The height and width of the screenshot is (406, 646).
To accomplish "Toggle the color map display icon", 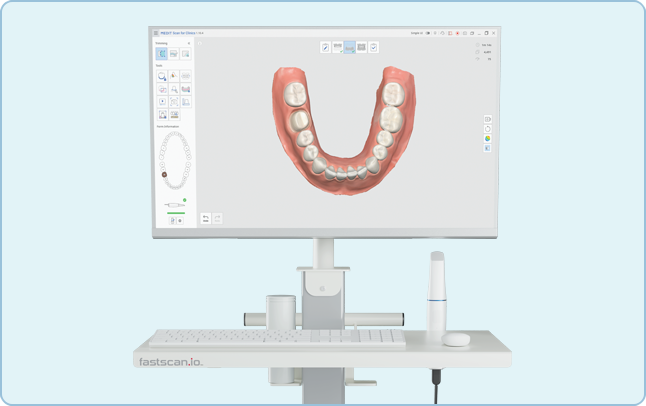I will (487, 138).
